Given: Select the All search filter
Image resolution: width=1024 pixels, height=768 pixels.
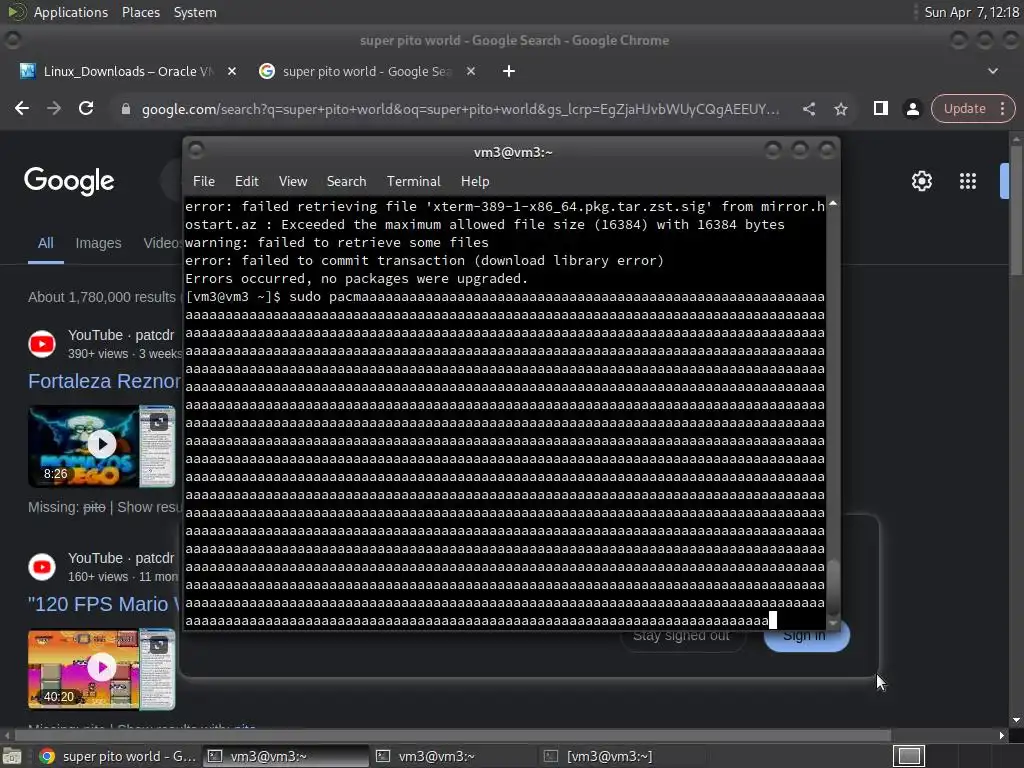Looking at the screenshot, I should coord(45,243).
